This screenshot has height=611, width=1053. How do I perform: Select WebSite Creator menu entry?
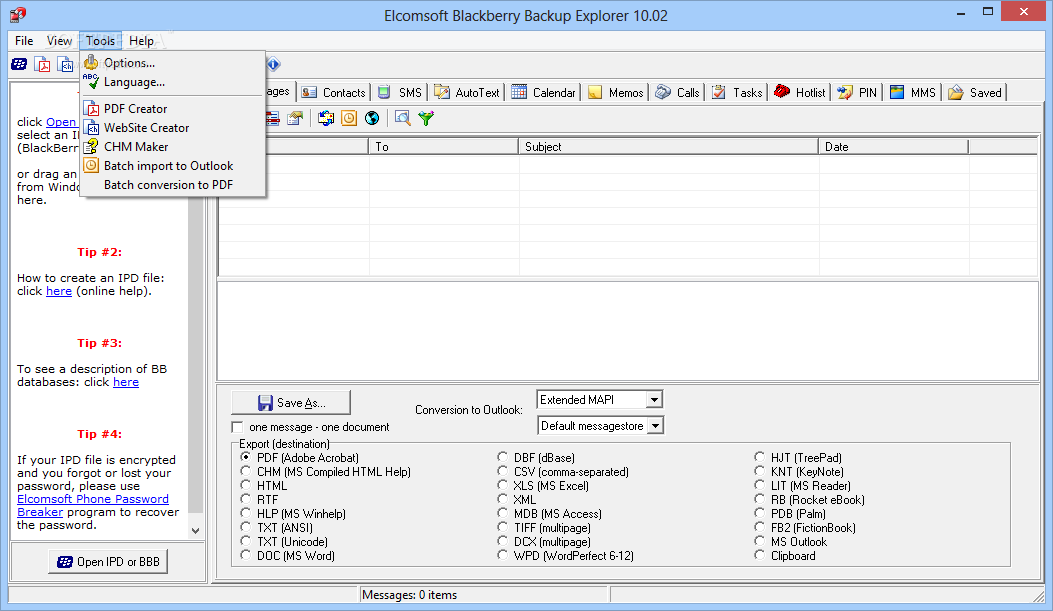tap(172, 128)
